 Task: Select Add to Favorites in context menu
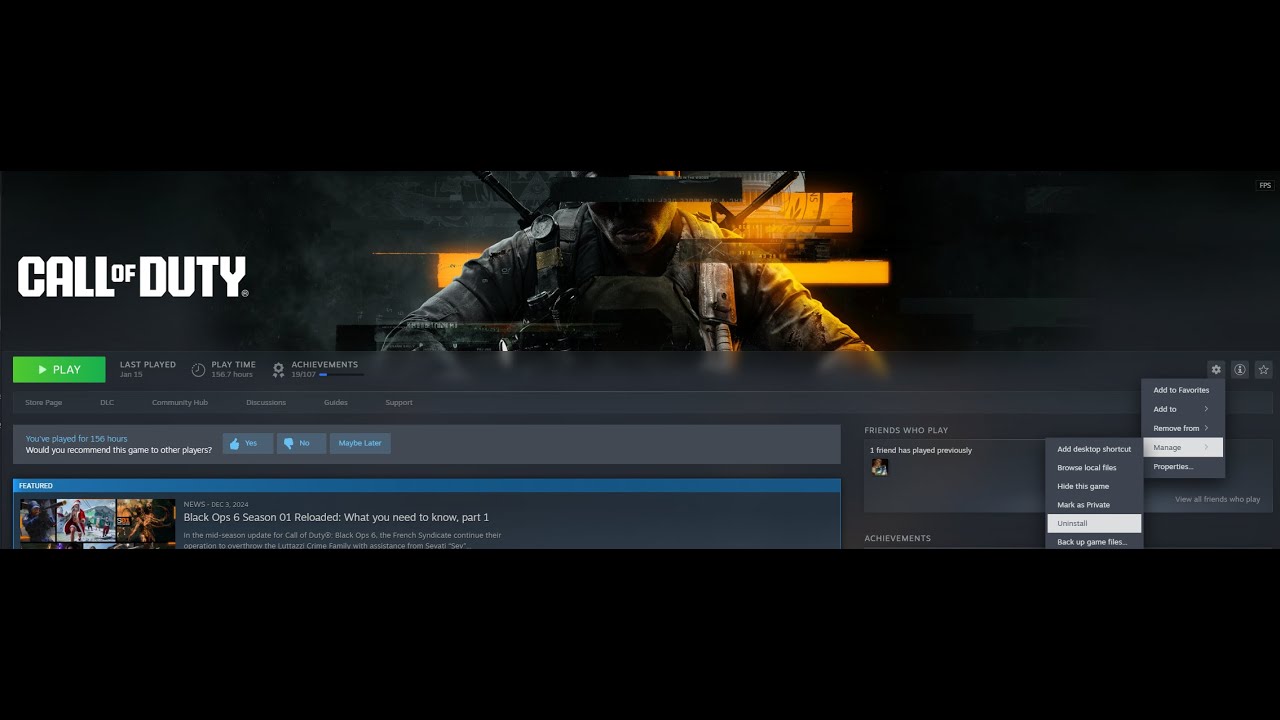1183,390
